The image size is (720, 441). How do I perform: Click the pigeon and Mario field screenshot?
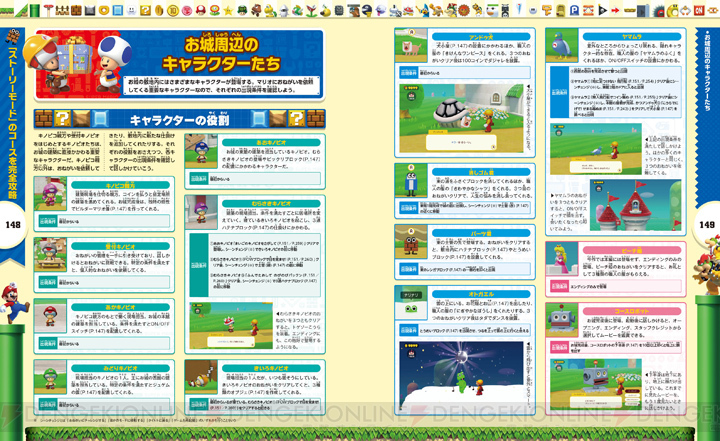click(596, 149)
